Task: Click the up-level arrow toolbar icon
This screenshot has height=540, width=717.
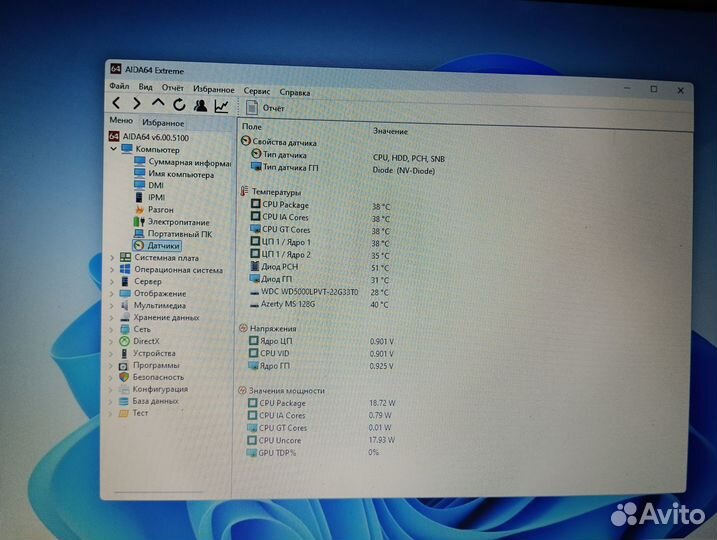Action: pos(158,102)
